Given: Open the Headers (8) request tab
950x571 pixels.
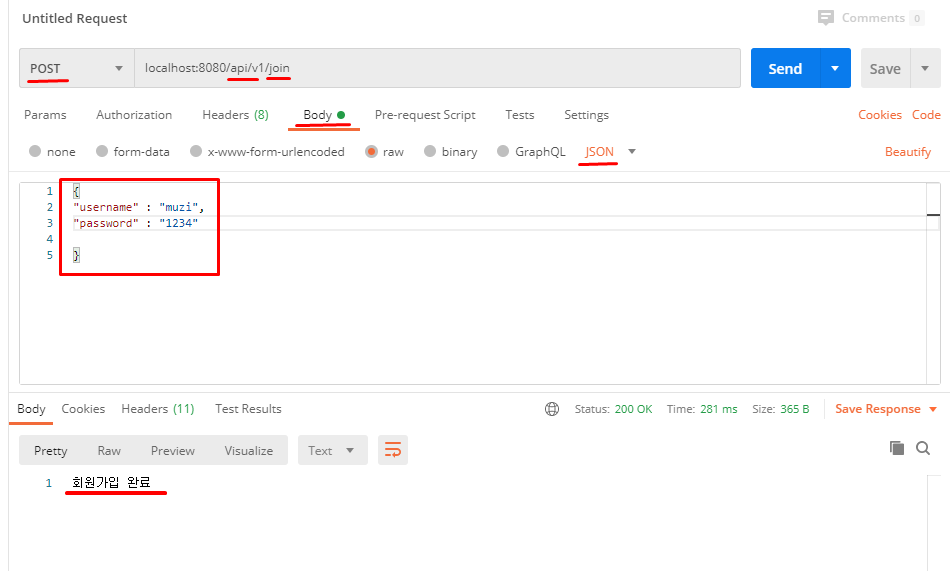Looking at the screenshot, I should point(235,115).
